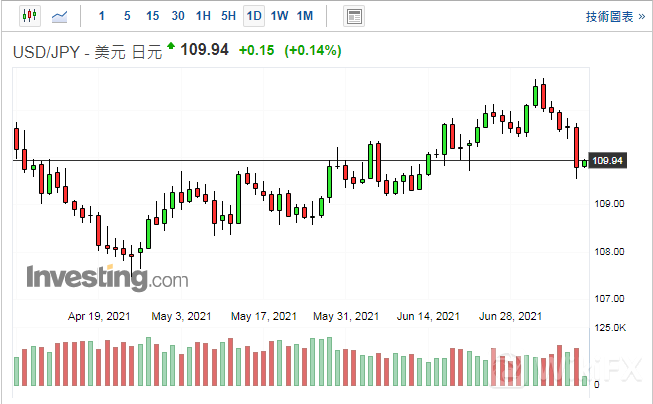The height and width of the screenshot is (404, 653).
Task: Click the green up arrow indicator
Action: pos(171,46)
